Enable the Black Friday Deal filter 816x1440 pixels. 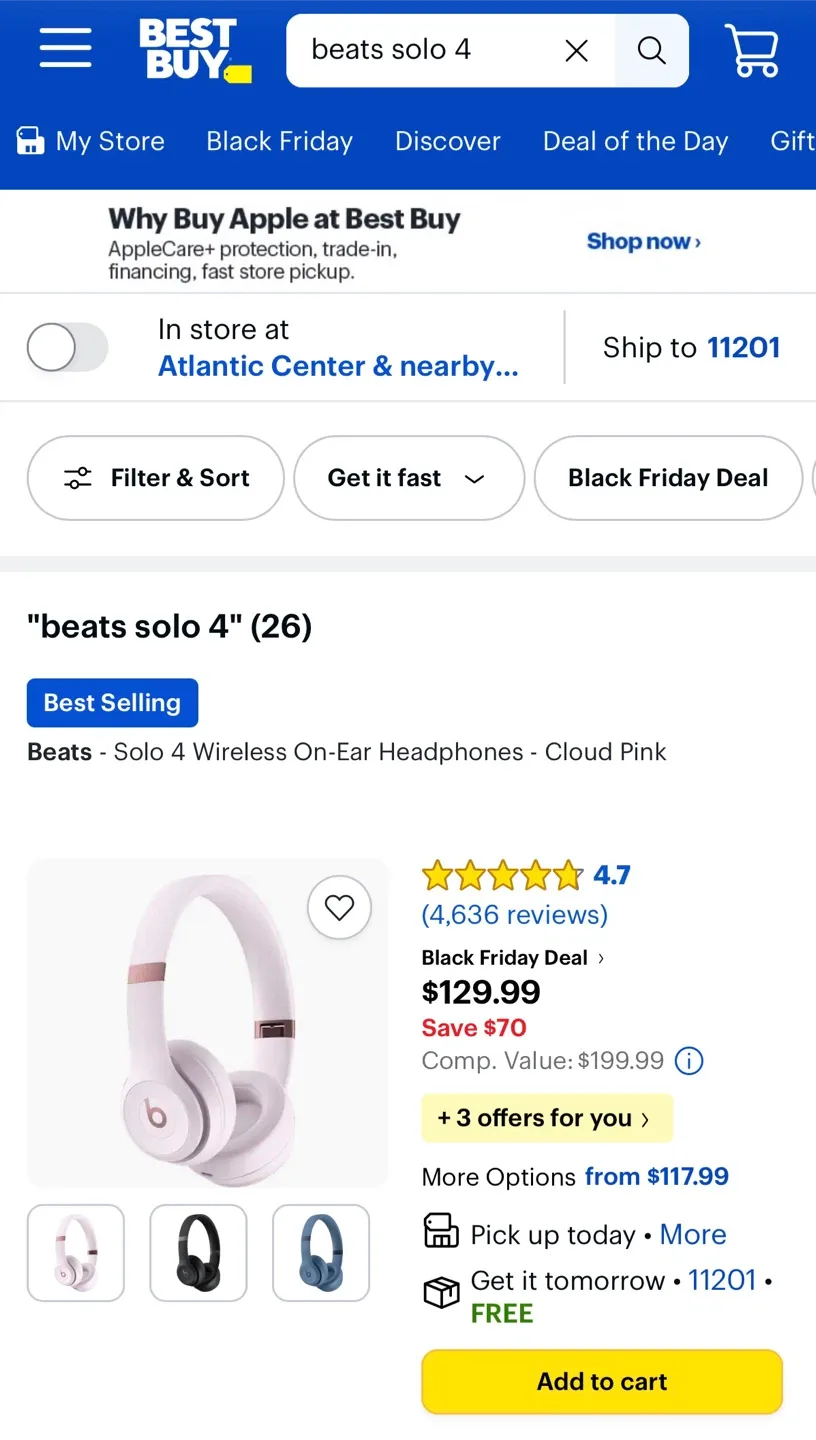tap(667, 478)
